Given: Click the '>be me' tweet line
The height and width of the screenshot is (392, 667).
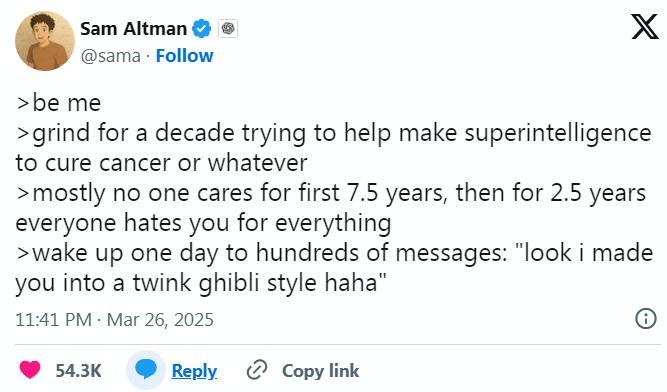Looking at the screenshot, I should click(x=59, y=103).
